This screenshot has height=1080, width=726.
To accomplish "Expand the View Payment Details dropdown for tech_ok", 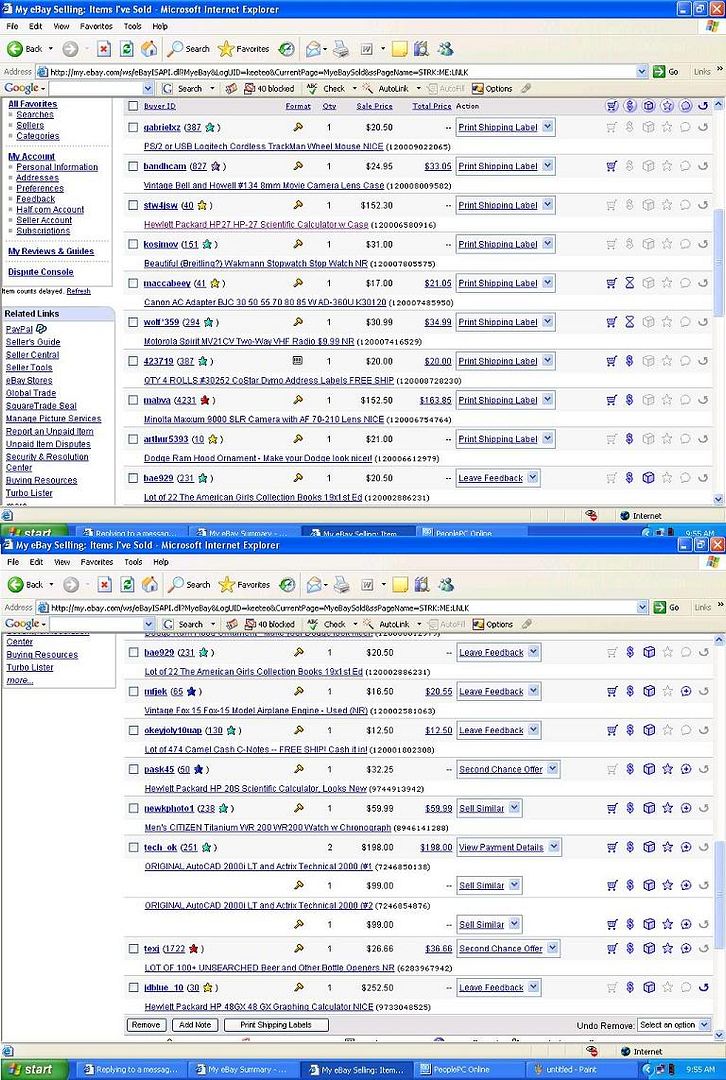I will pos(554,847).
